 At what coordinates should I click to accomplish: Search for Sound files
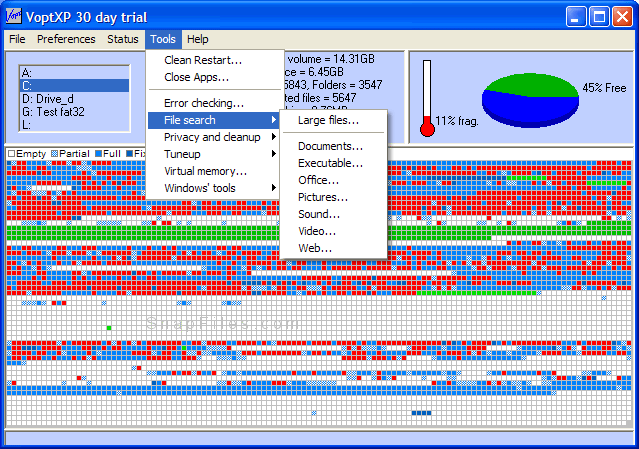click(x=333, y=214)
